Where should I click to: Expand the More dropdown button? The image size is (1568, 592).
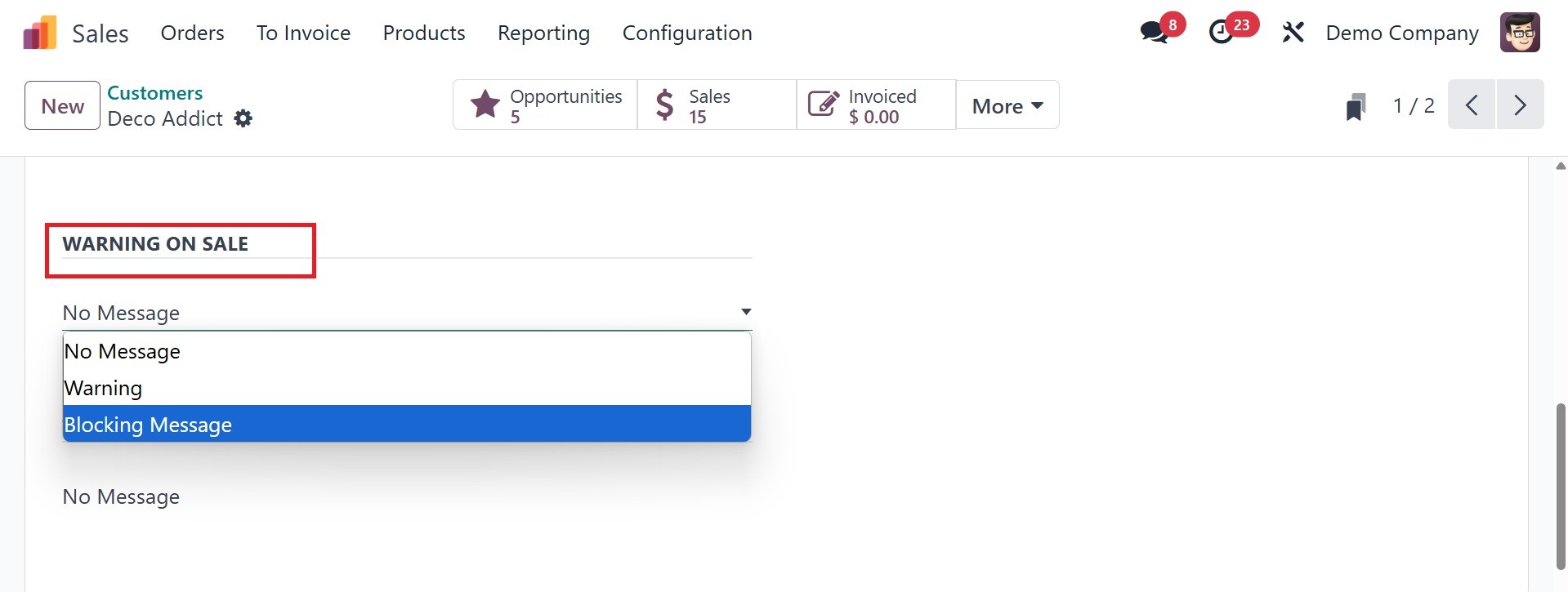(x=1007, y=106)
